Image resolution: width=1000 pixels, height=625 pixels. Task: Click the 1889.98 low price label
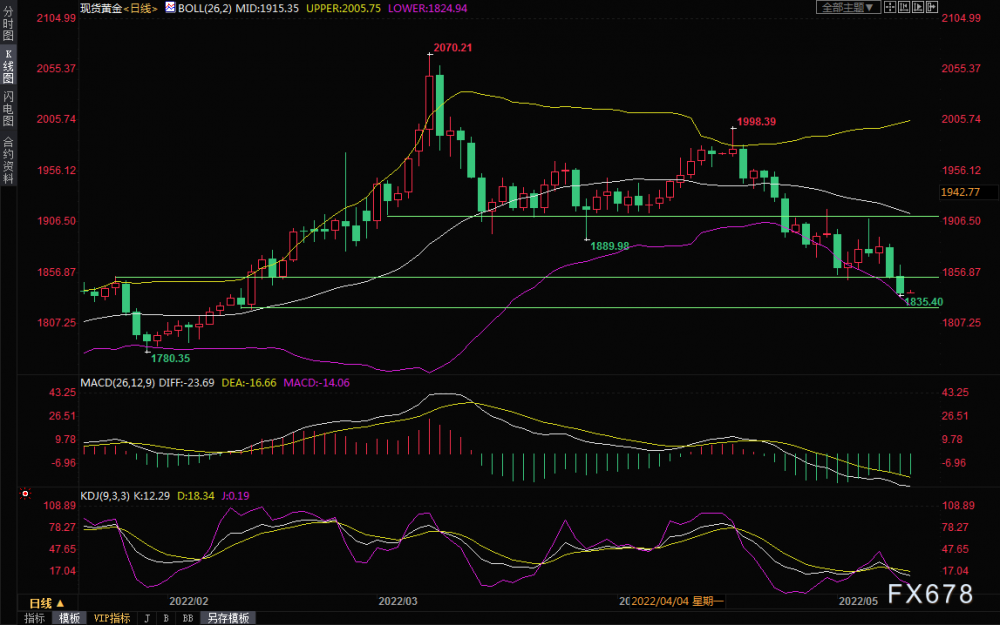[x=610, y=246]
